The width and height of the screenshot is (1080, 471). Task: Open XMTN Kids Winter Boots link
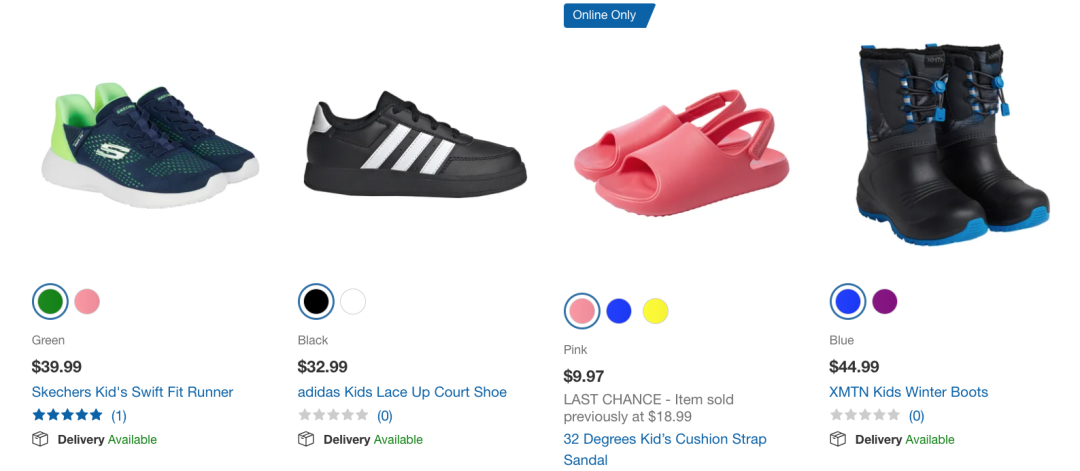(x=908, y=392)
